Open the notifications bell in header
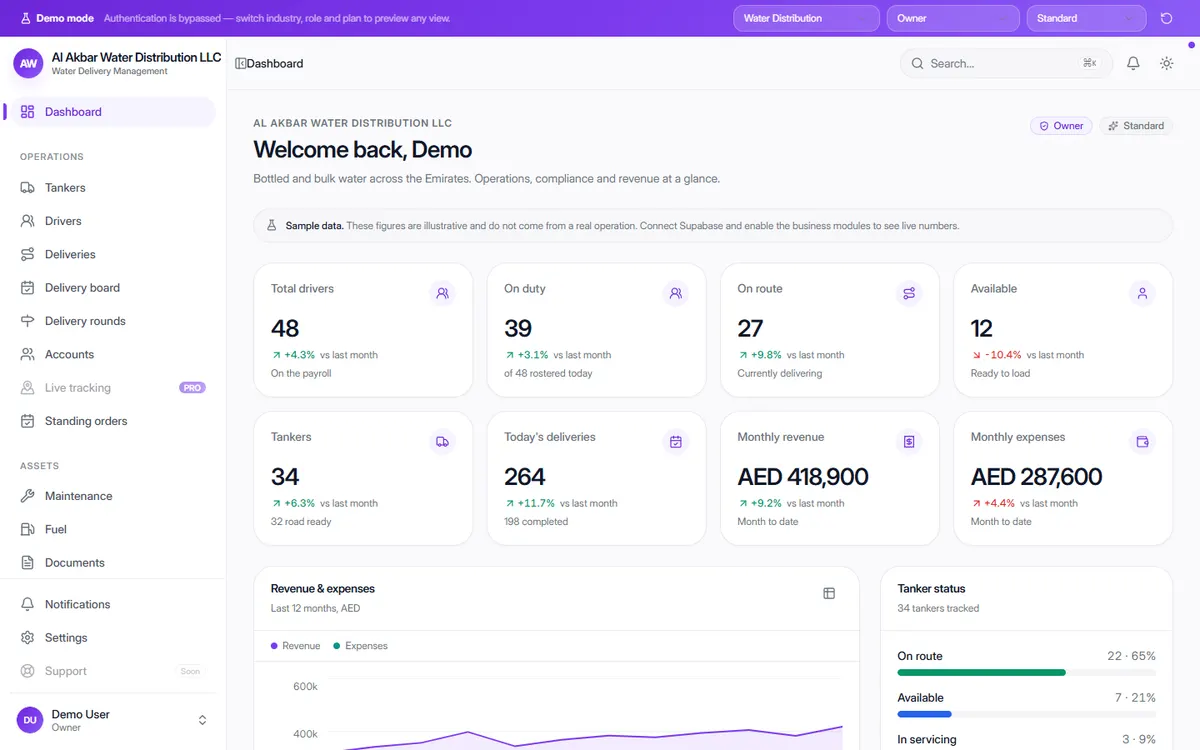The image size is (1200, 750). (1133, 63)
